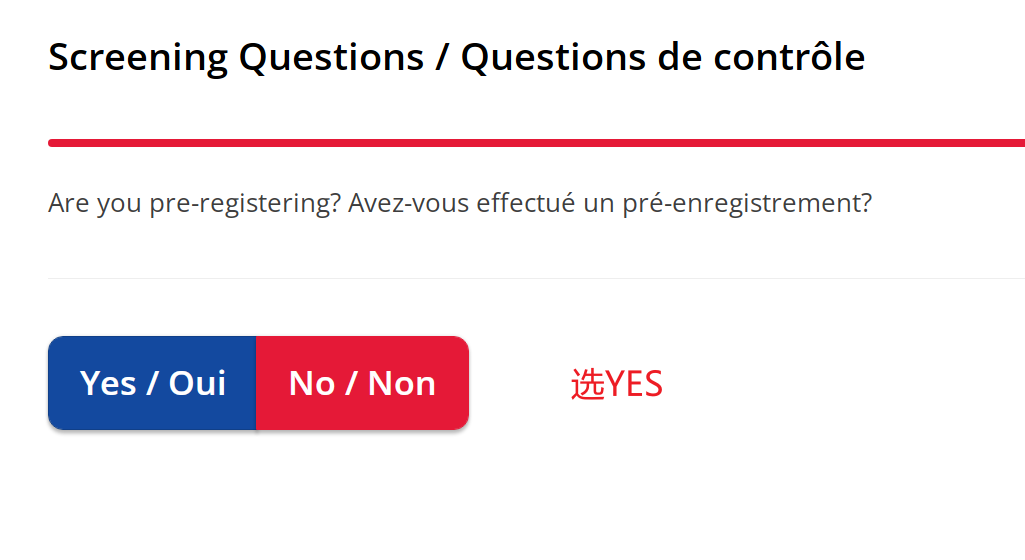1025x560 pixels.
Task: Click the Screening Questions heading
Action: click(x=236, y=58)
